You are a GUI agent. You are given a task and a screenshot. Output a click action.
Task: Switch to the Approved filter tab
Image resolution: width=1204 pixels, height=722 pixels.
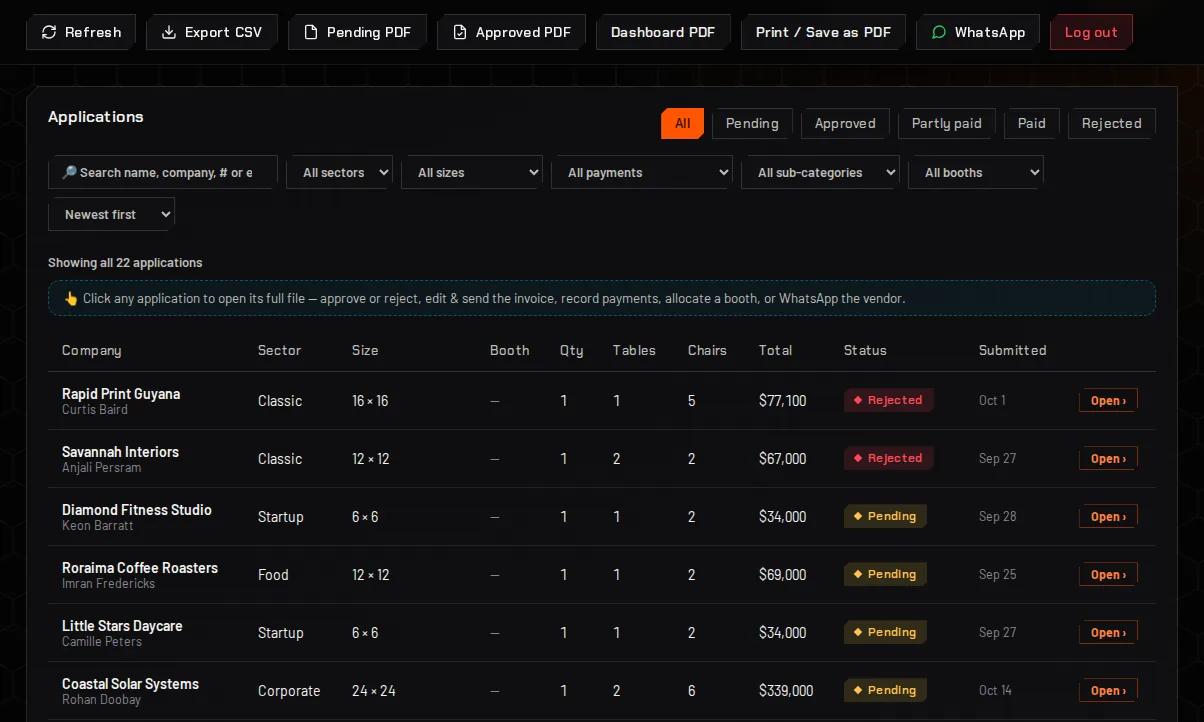point(845,123)
